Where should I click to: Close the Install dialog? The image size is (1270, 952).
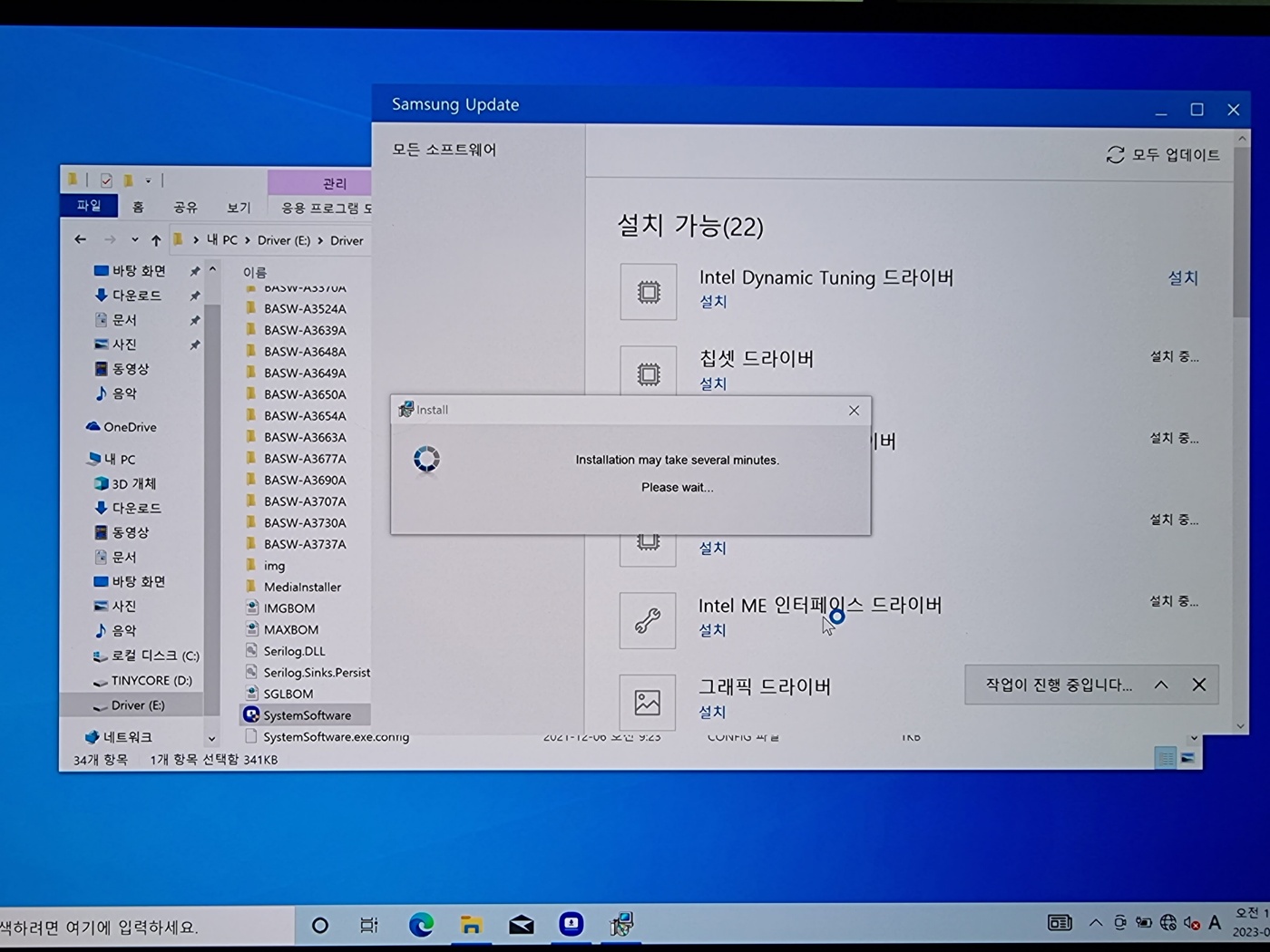point(854,411)
